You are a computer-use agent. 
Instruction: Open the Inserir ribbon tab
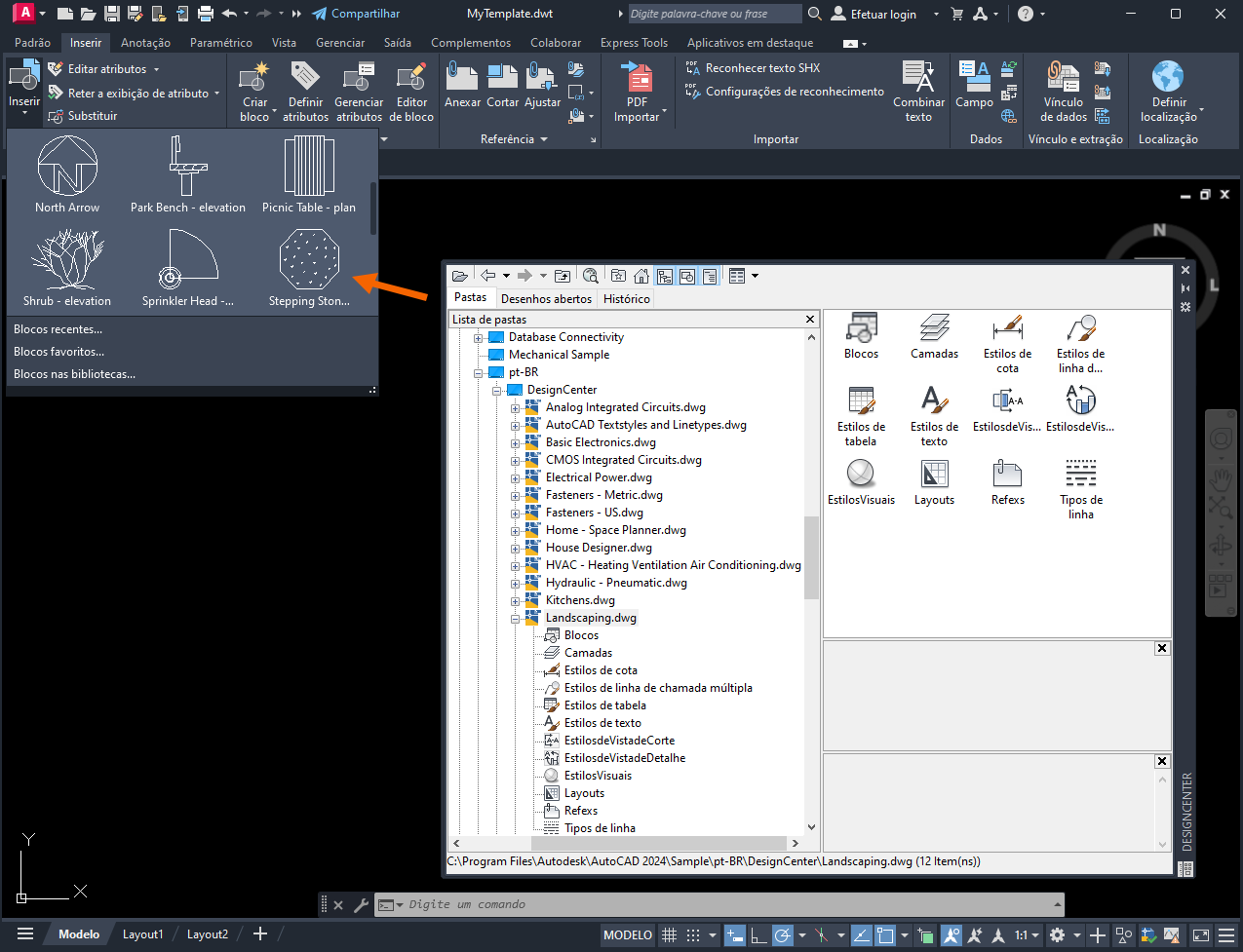coord(86,43)
